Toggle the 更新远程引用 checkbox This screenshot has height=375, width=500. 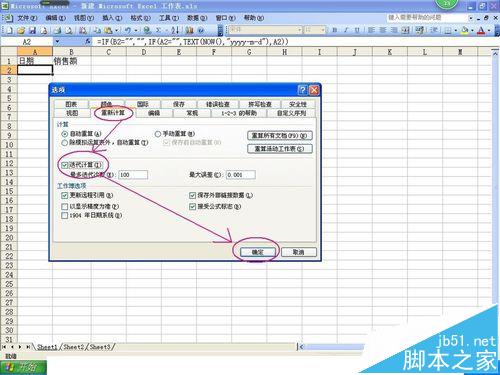(x=65, y=195)
